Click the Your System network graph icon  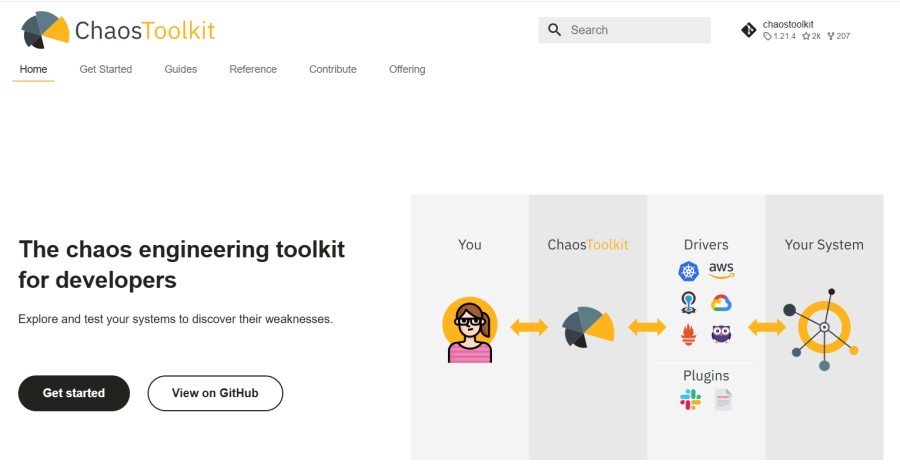point(824,329)
